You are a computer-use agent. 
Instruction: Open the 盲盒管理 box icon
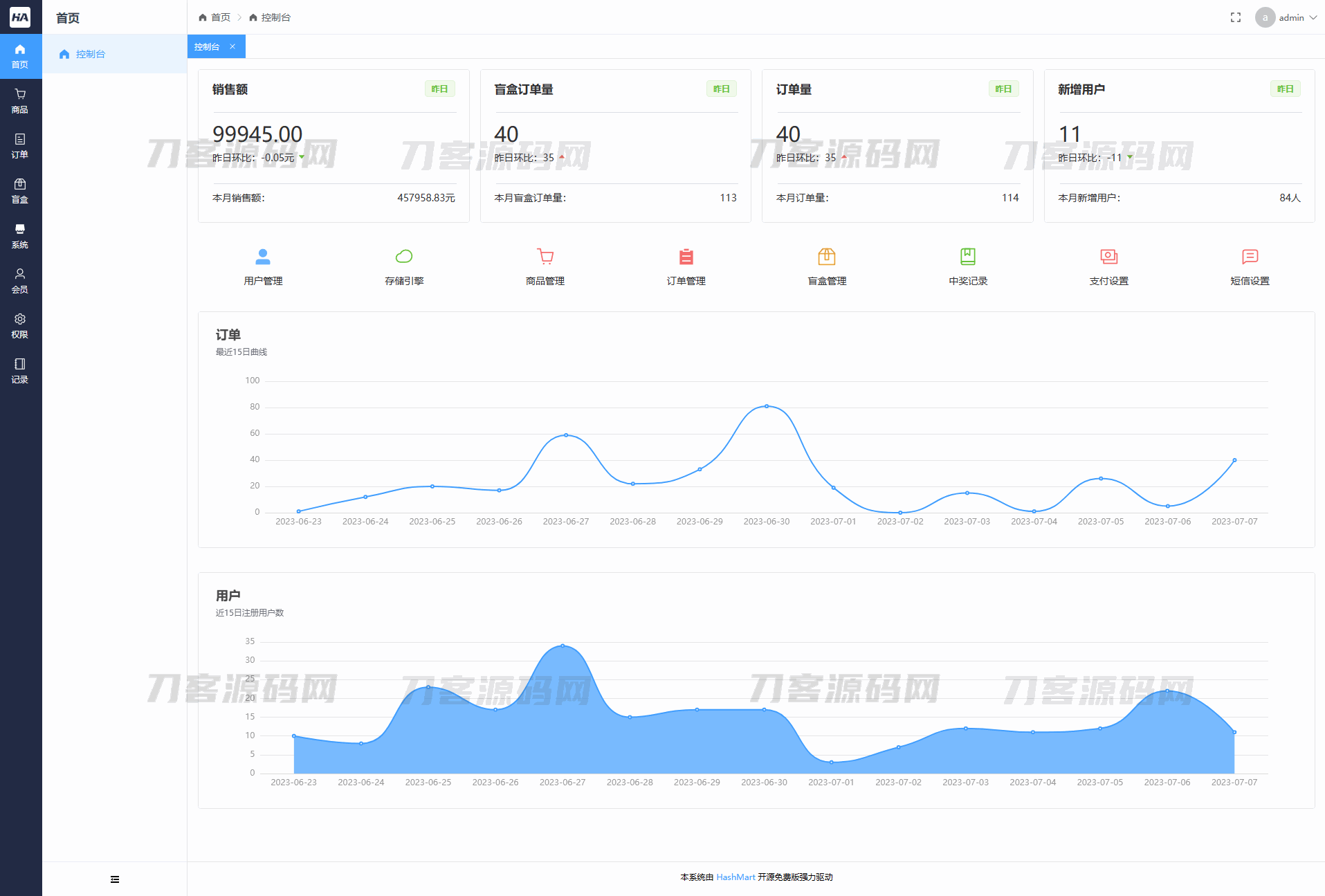tap(827, 257)
